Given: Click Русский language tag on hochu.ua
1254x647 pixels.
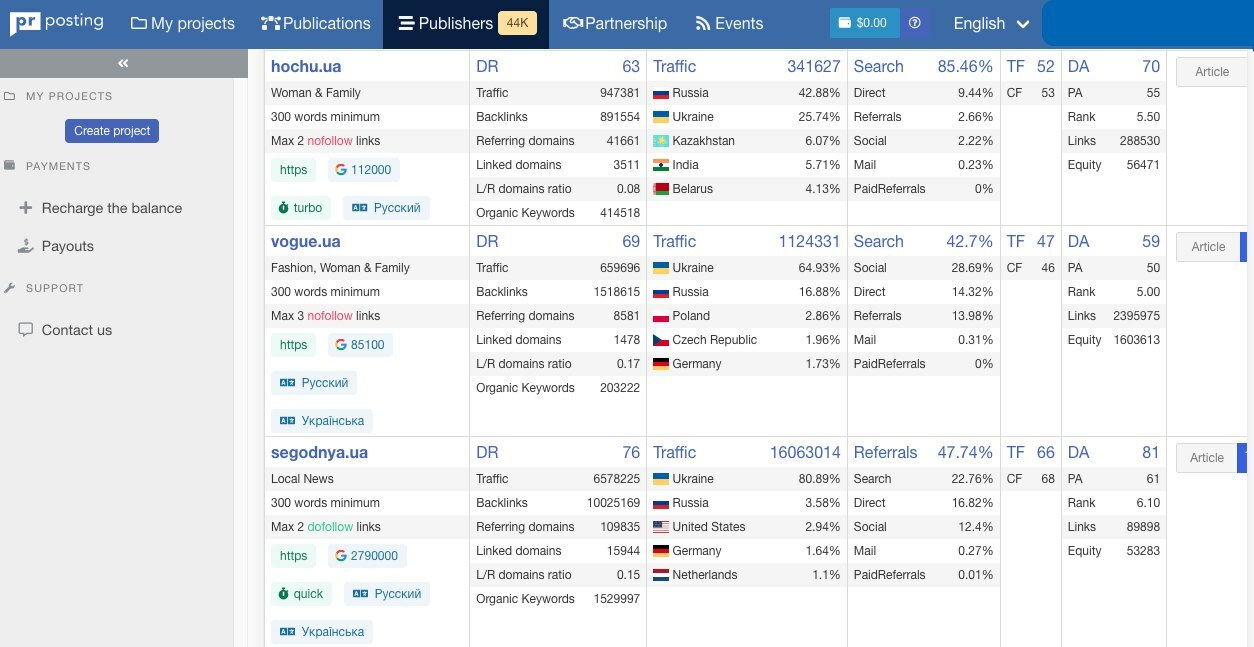Looking at the screenshot, I should 387,208.
